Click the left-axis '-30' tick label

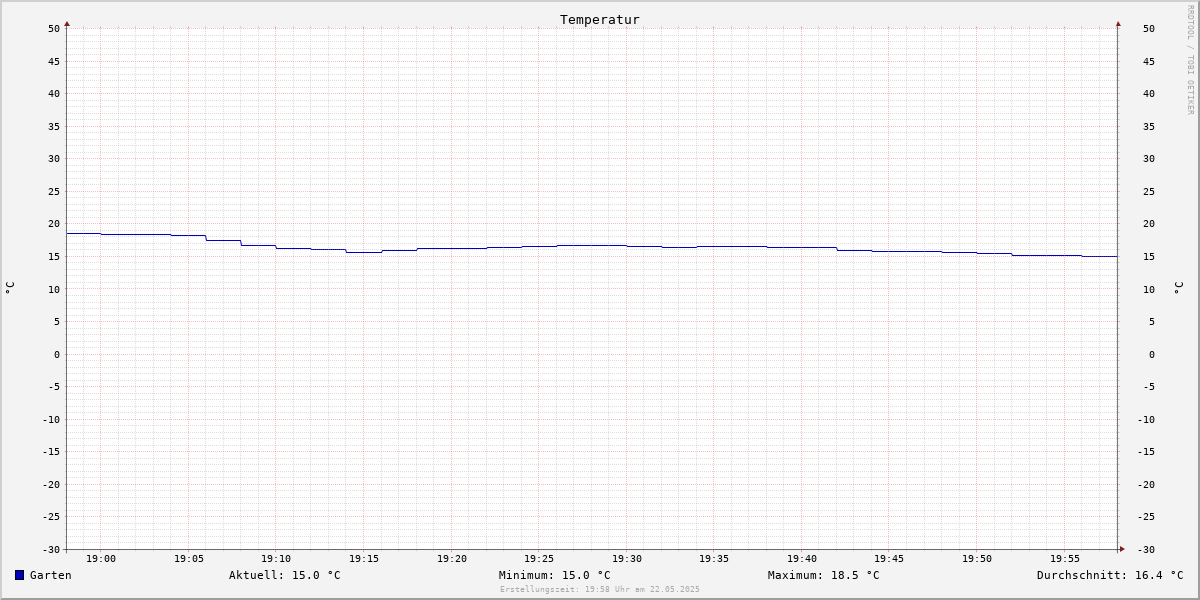51,549
